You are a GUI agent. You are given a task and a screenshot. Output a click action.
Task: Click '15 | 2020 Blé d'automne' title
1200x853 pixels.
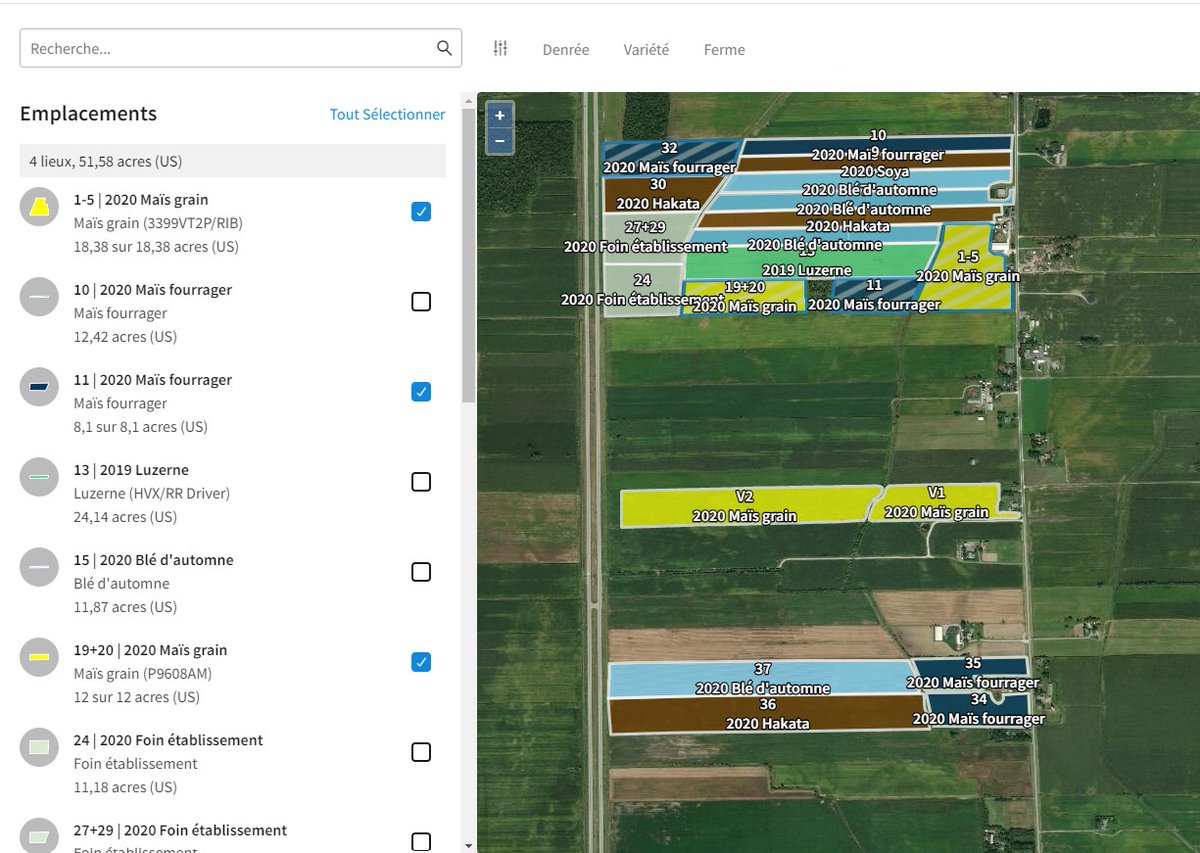click(x=154, y=559)
